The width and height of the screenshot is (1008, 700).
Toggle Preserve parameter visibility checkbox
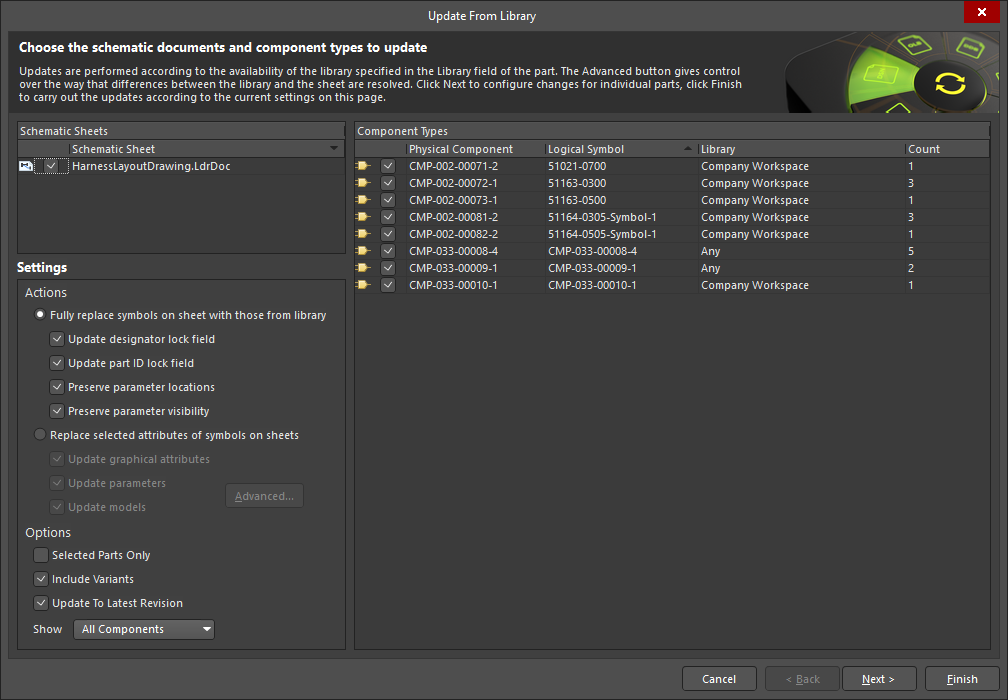(57, 411)
